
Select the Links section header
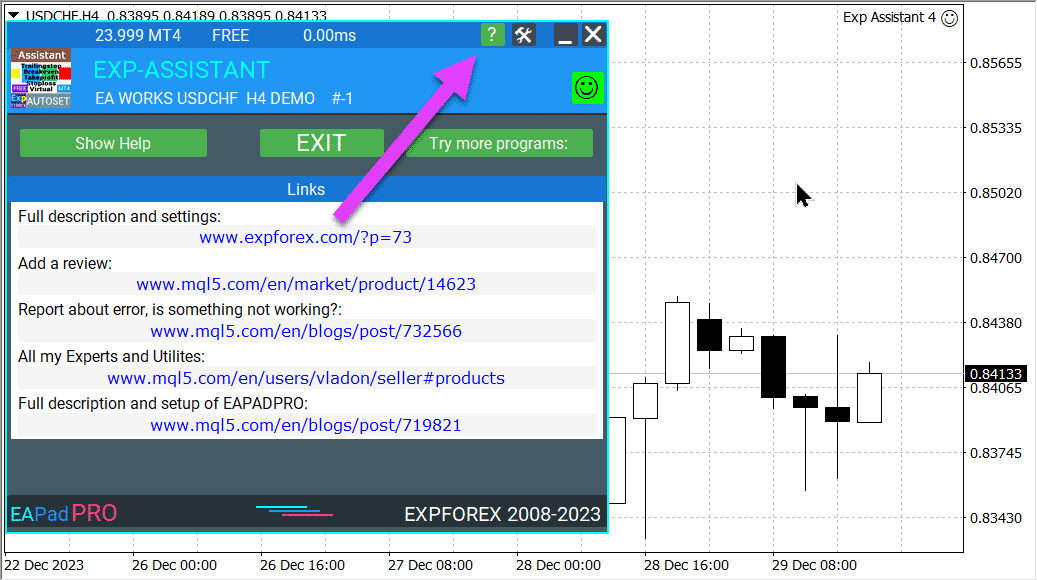click(306, 189)
